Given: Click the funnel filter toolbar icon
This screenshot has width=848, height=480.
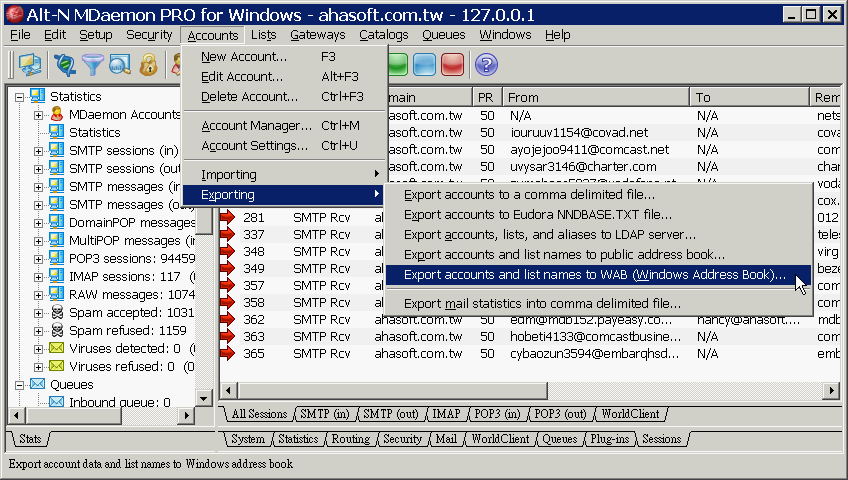Looking at the screenshot, I should [92, 65].
